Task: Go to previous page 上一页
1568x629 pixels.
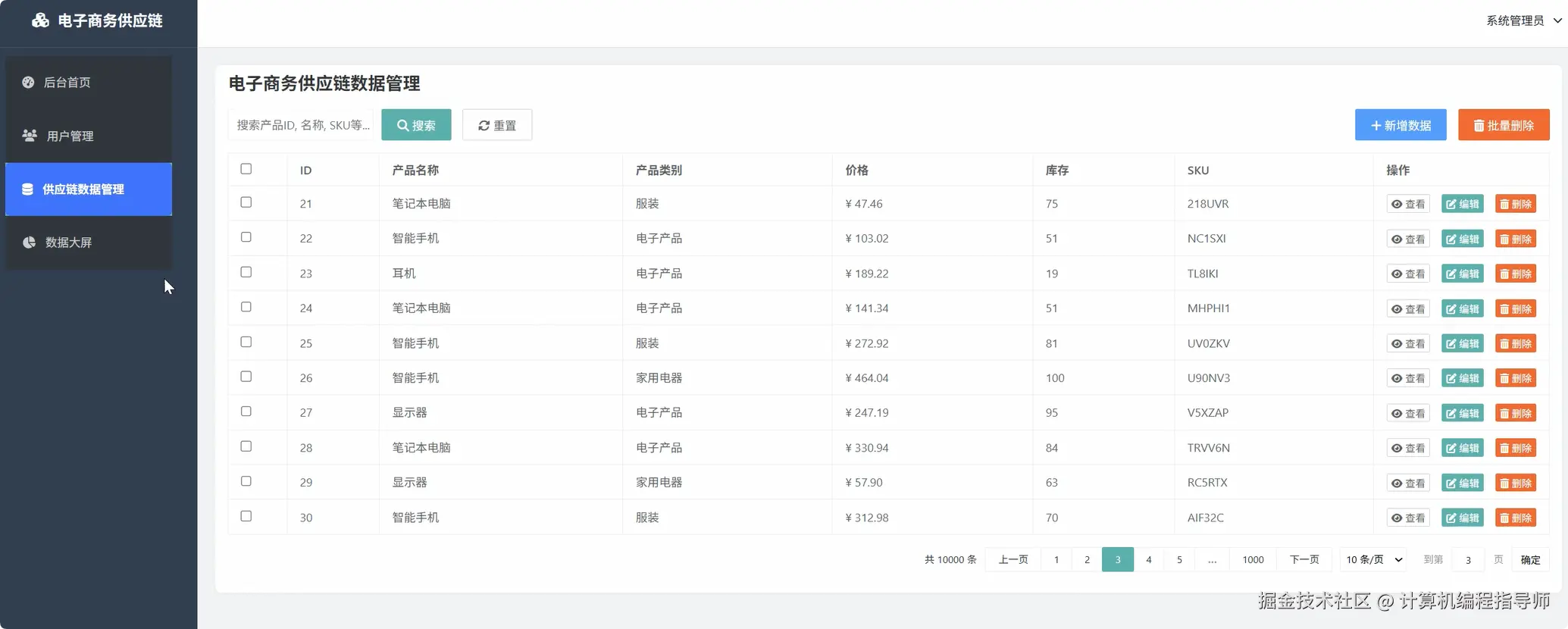Action: point(1013,559)
